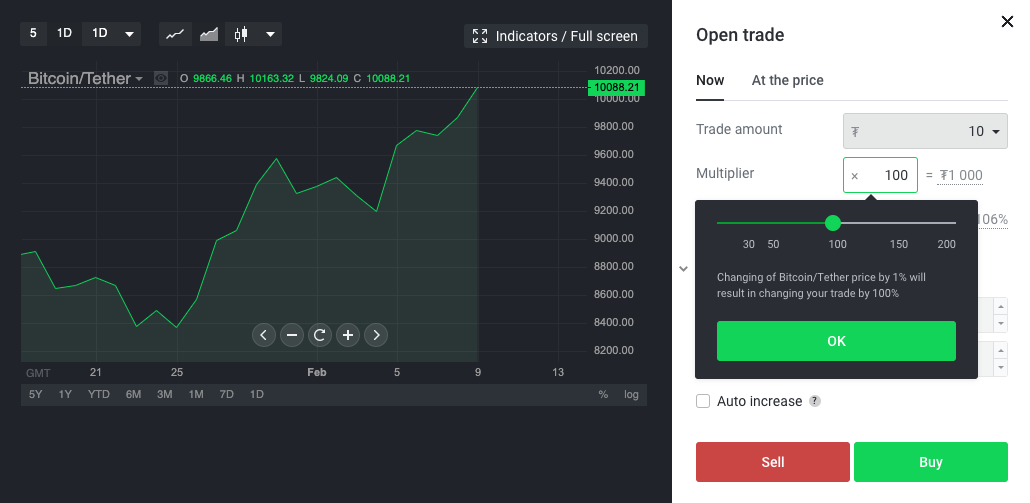Open the 1D interval dropdown
Image resolution: width=1030 pixels, height=503 pixels.
[x=111, y=33]
